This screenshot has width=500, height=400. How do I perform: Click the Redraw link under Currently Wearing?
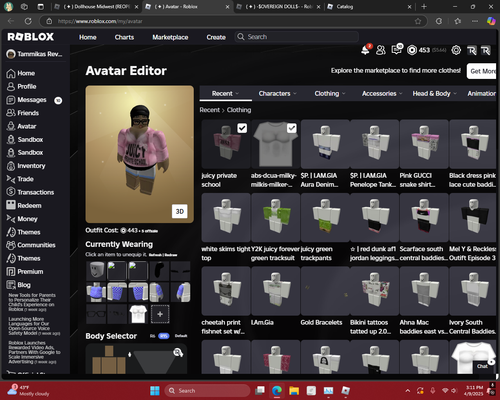pos(171,255)
